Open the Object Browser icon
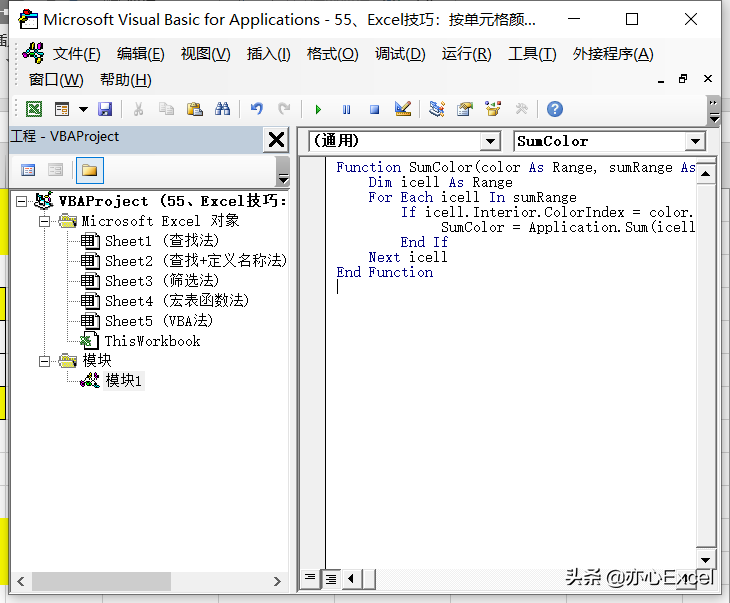The height and width of the screenshot is (603, 730). [x=493, y=109]
